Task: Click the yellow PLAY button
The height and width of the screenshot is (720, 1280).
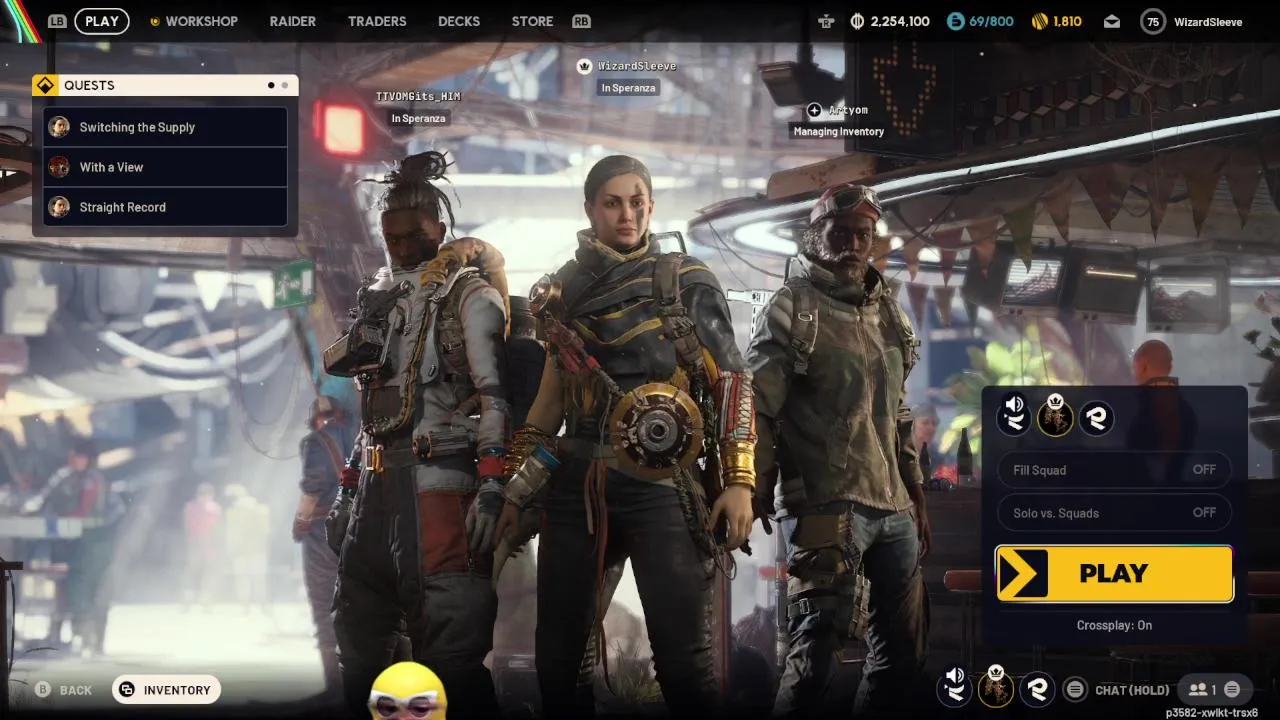Action: pyautogui.click(x=1114, y=574)
